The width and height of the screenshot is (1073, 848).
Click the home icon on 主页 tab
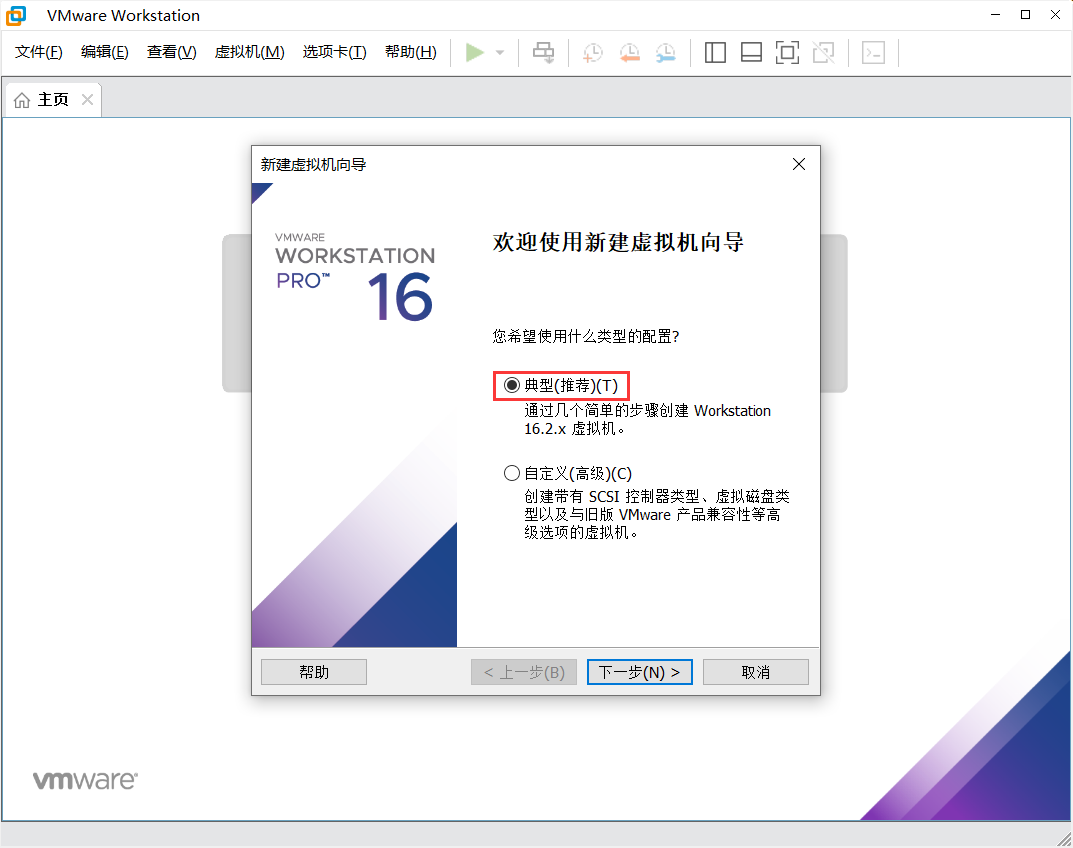click(x=22, y=100)
